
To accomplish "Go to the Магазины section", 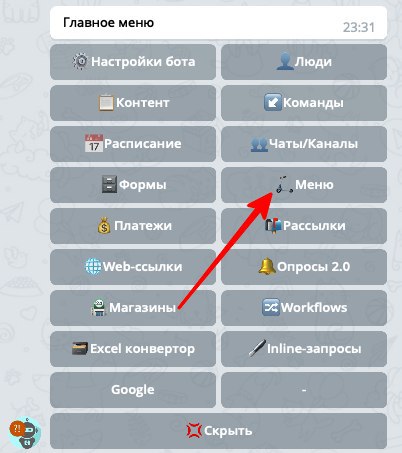I will pyautogui.click(x=133, y=308).
